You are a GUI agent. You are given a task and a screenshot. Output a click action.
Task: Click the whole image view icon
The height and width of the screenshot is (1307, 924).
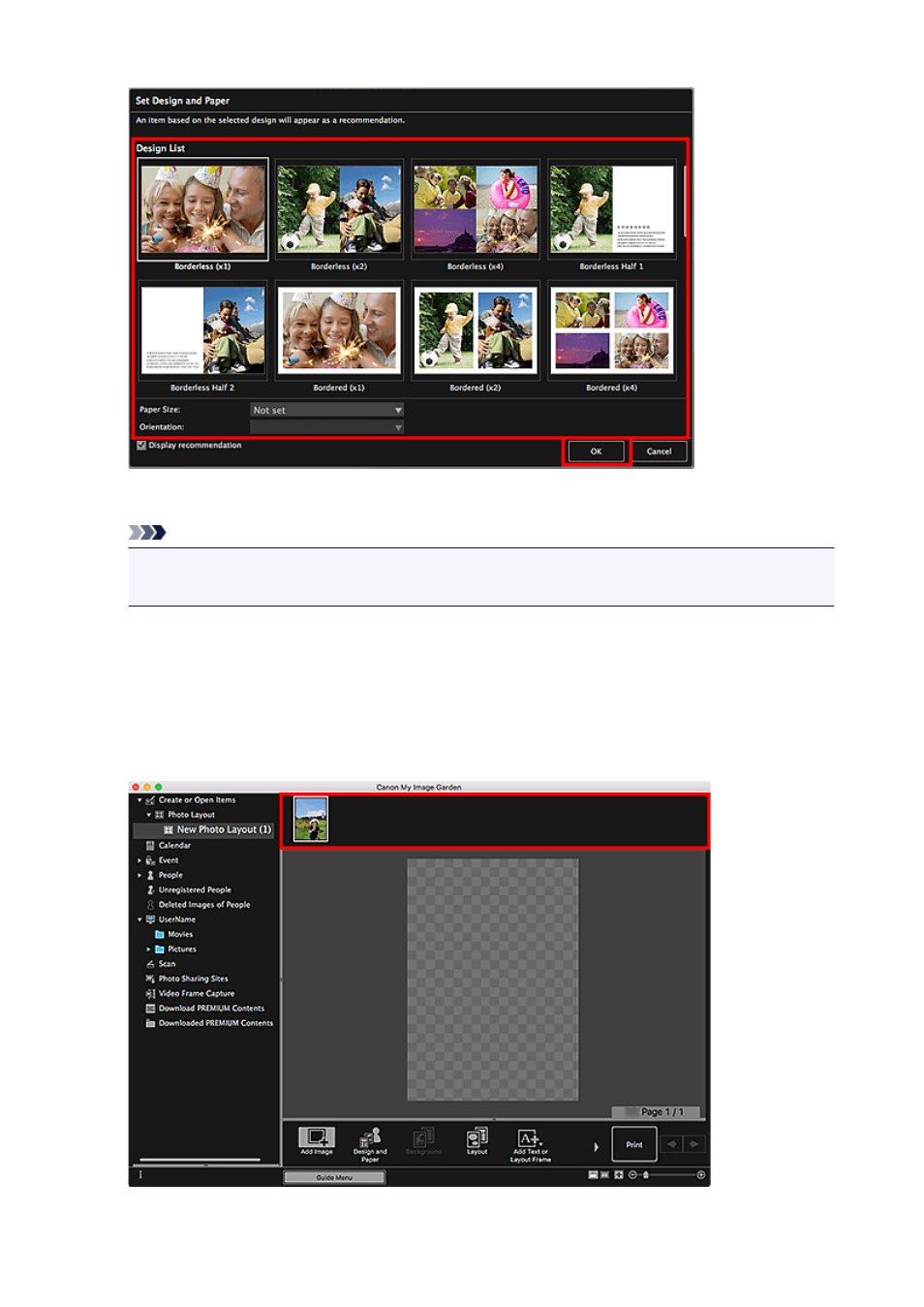pyautogui.click(x=618, y=1175)
